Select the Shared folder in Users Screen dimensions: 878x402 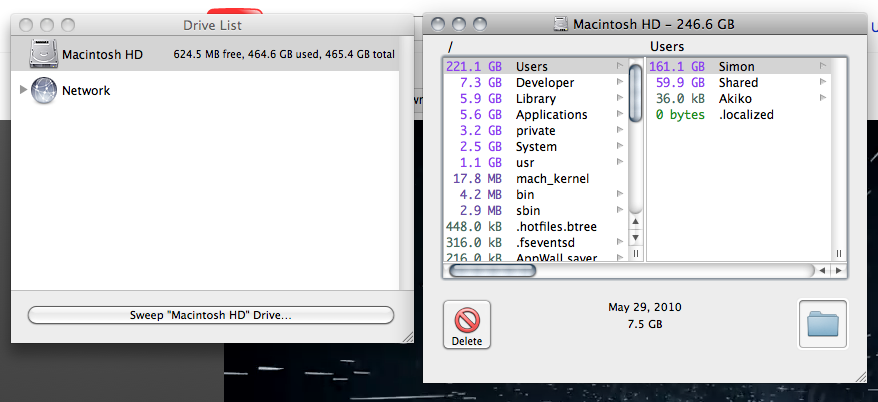tap(739, 83)
